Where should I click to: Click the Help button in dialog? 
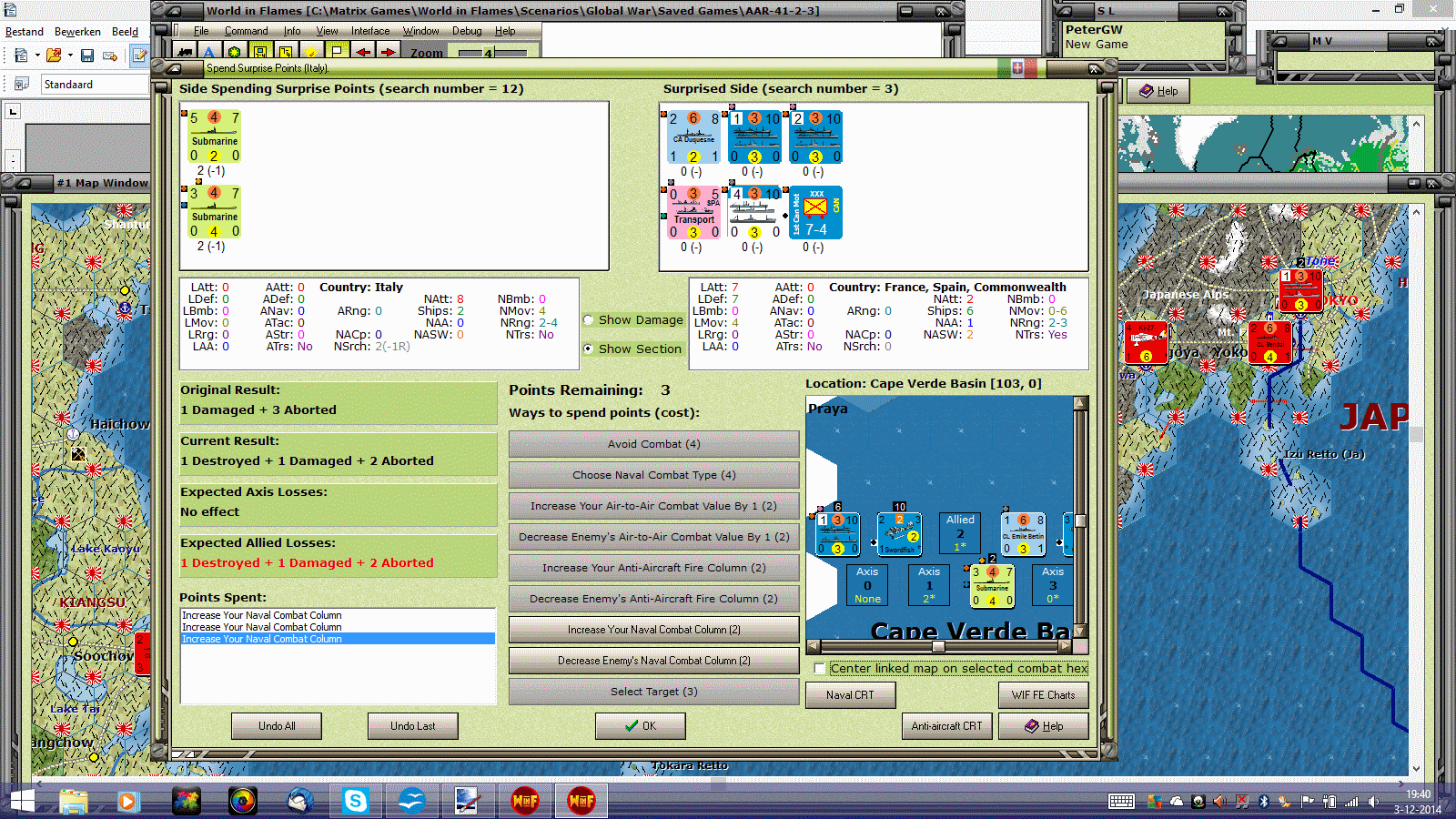tap(1044, 726)
